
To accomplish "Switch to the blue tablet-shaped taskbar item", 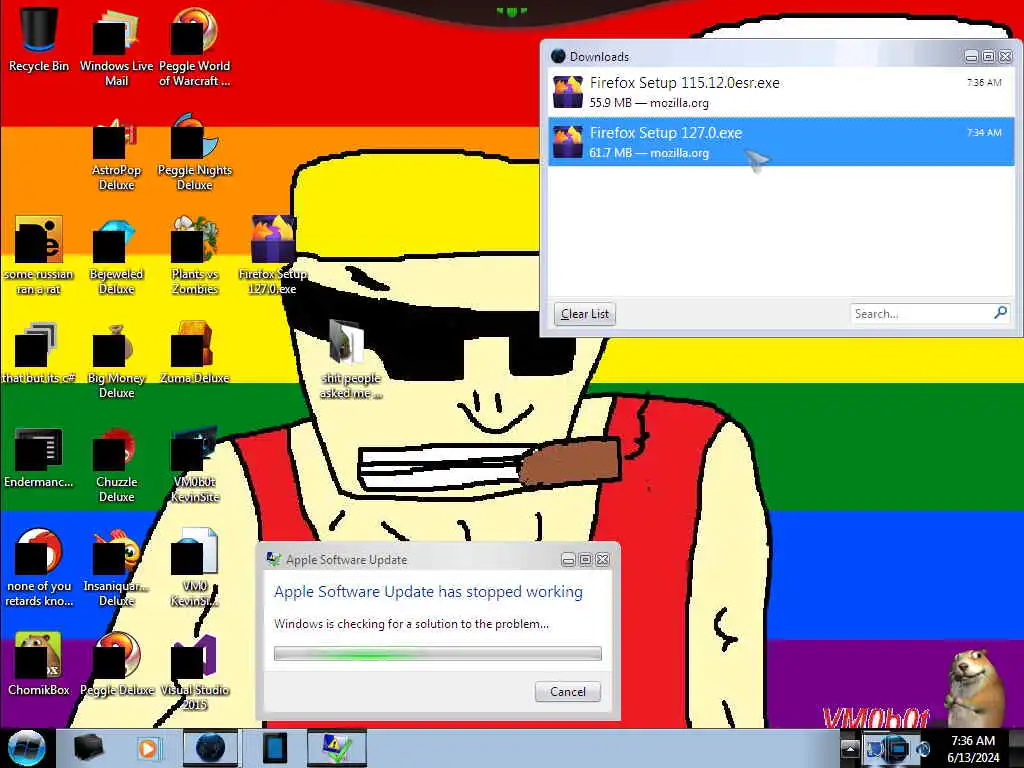I will pos(274,748).
